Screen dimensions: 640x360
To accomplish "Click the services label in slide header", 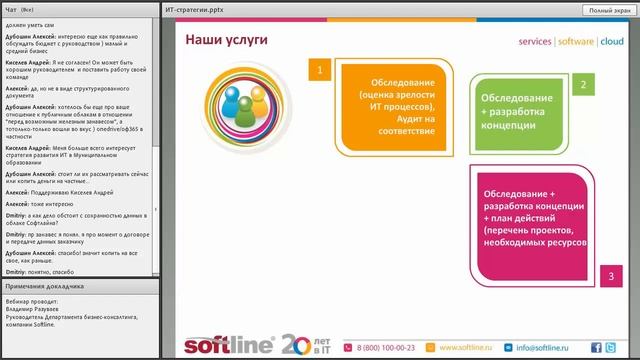I will click(535, 41).
